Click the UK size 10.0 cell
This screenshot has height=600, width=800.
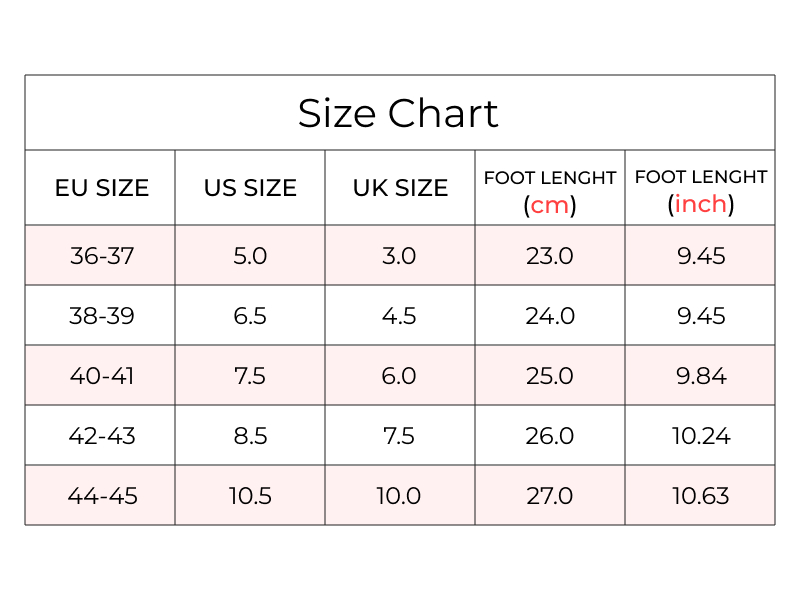coord(398,496)
